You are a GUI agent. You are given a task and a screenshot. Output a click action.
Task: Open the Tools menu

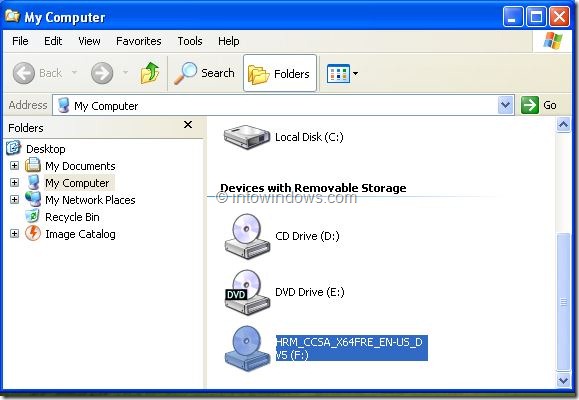(190, 41)
